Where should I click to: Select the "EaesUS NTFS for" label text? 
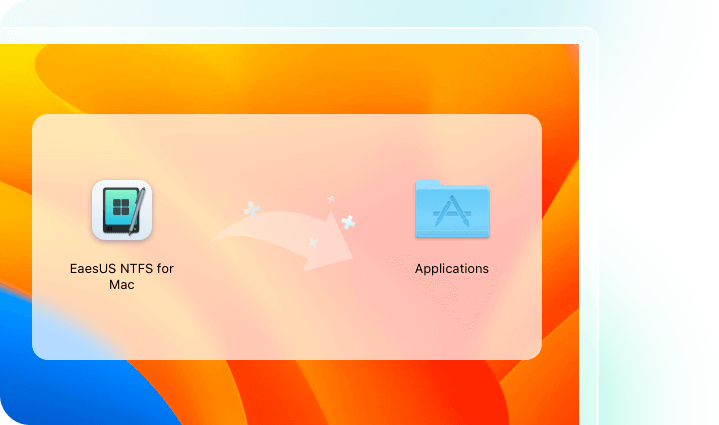tap(121, 268)
